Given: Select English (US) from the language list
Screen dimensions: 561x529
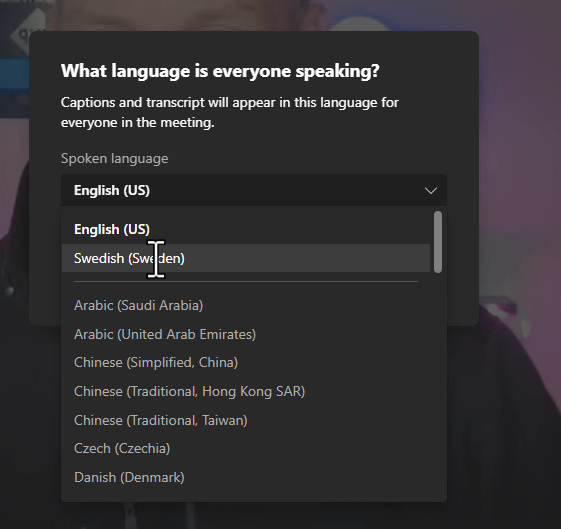Looking at the screenshot, I should [x=246, y=229].
